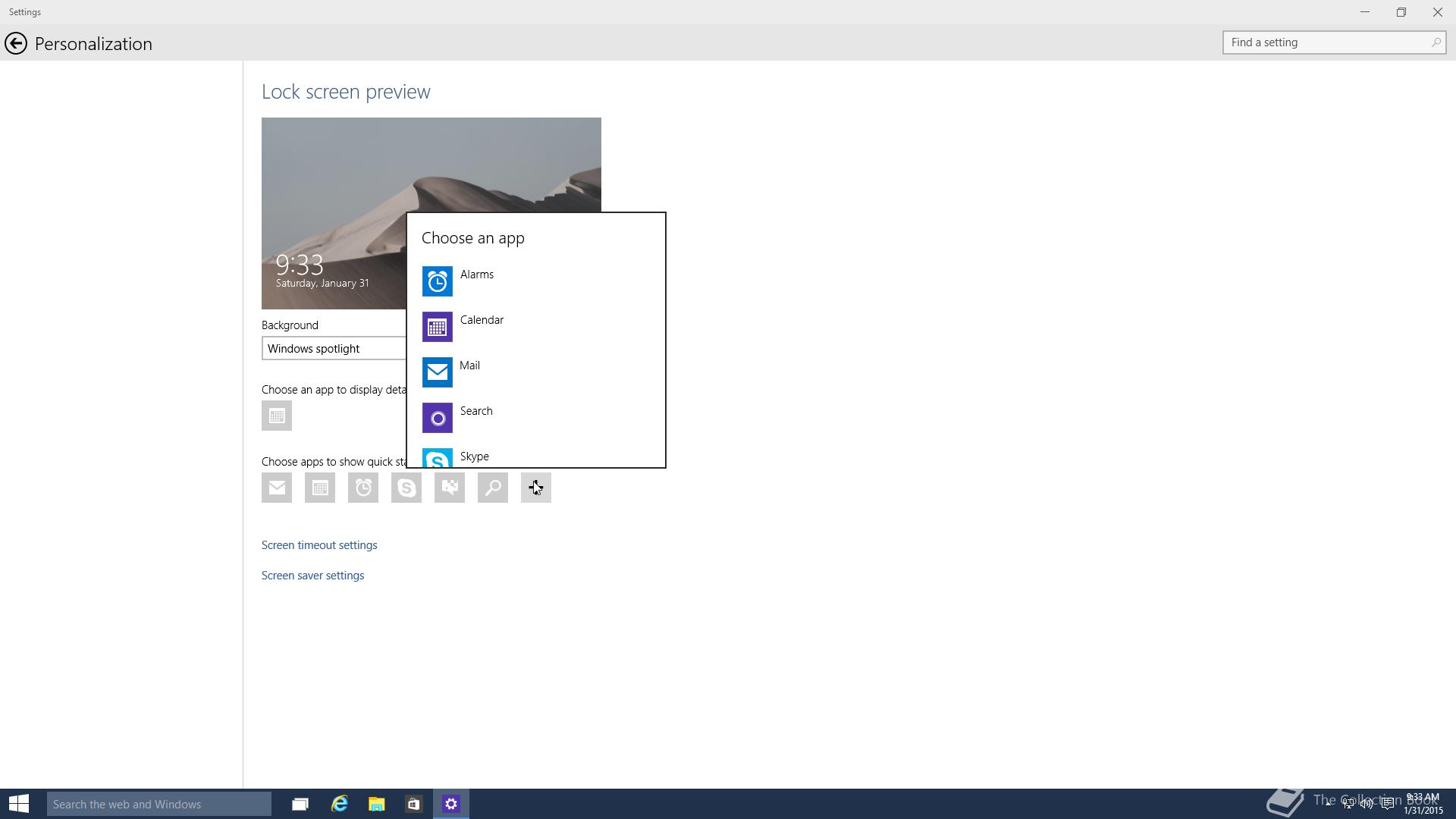
Task: Open Screen saver settings link
Action: (x=312, y=576)
